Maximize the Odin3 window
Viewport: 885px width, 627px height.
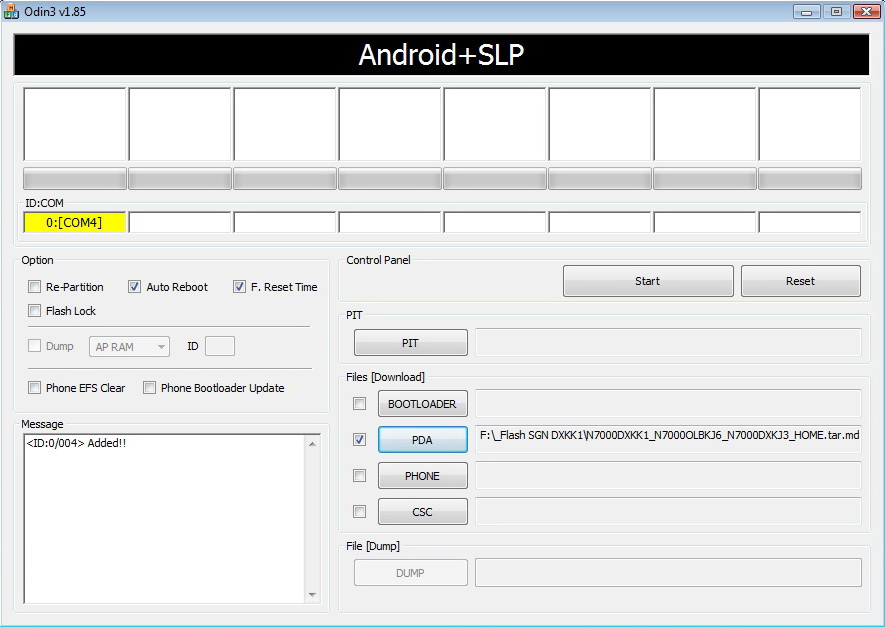click(836, 11)
